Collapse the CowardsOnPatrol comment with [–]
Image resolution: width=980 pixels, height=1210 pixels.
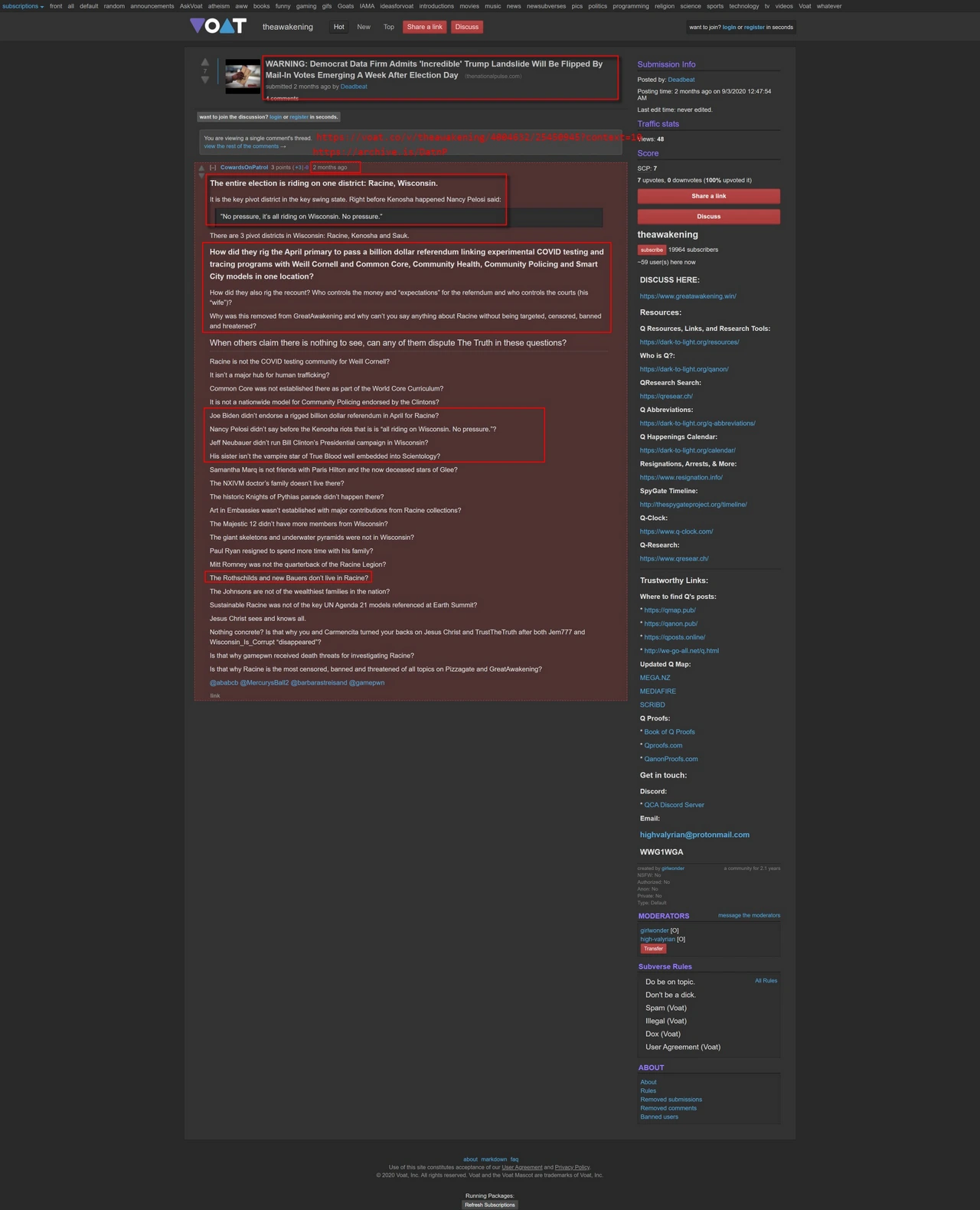[x=213, y=168]
